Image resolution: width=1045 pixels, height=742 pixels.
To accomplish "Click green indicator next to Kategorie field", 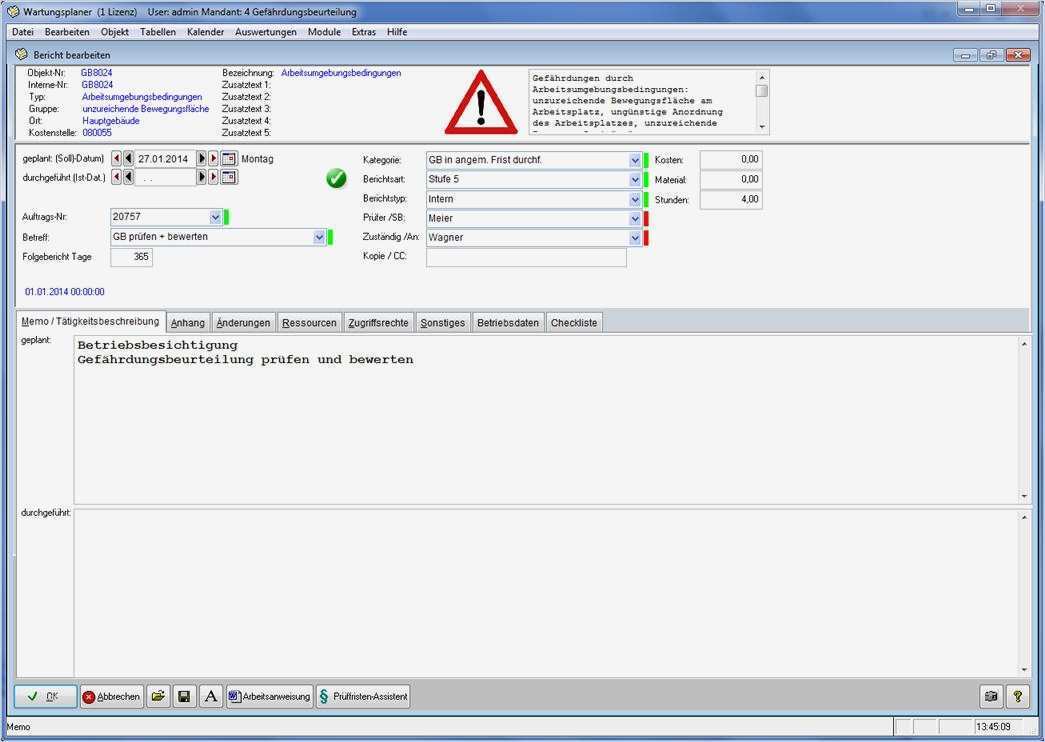I will click(x=646, y=160).
